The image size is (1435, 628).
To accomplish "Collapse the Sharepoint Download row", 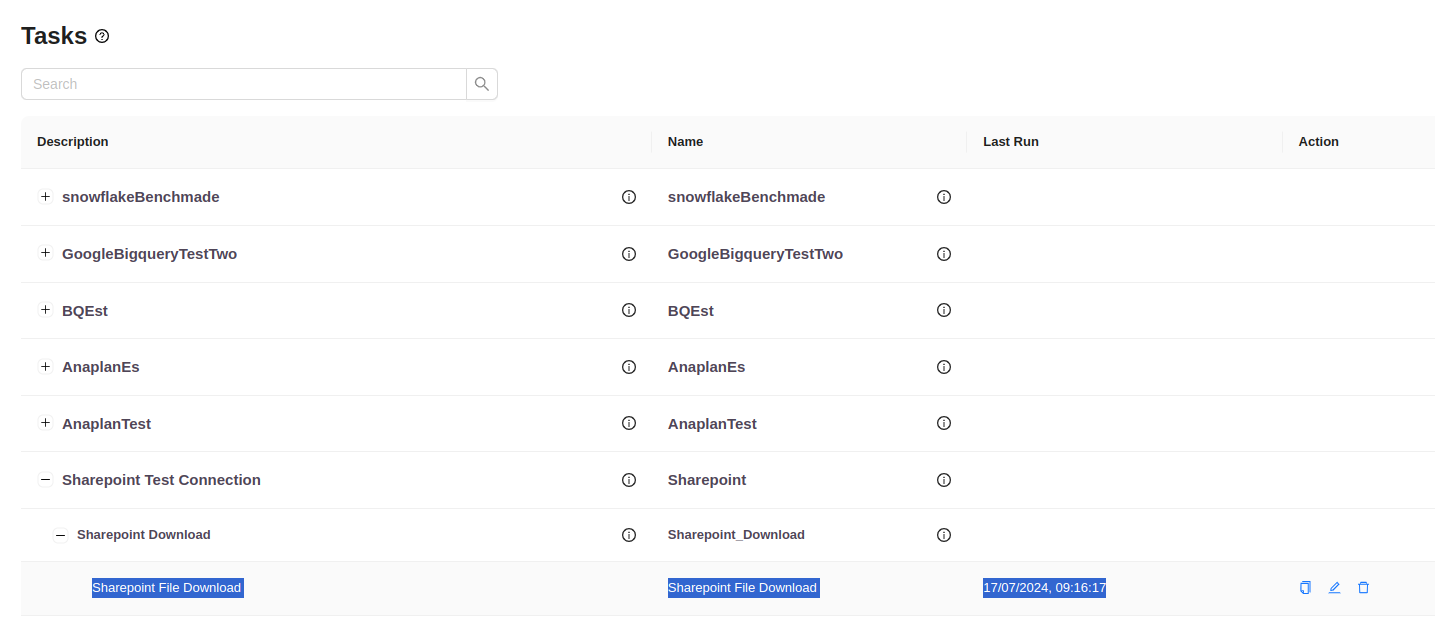I will [x=60, y=535].
